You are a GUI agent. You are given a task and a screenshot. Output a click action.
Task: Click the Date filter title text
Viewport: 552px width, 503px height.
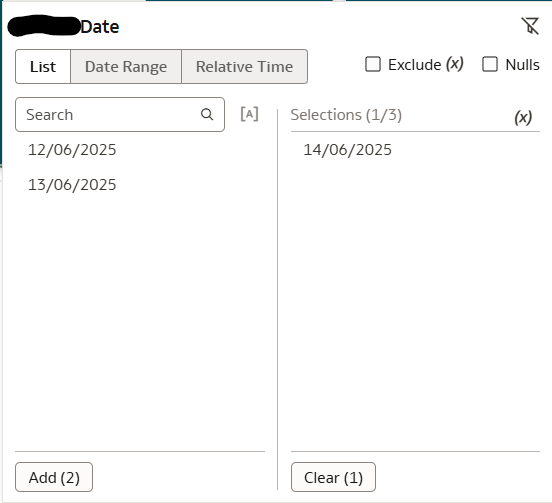click(x=100, y=27)
